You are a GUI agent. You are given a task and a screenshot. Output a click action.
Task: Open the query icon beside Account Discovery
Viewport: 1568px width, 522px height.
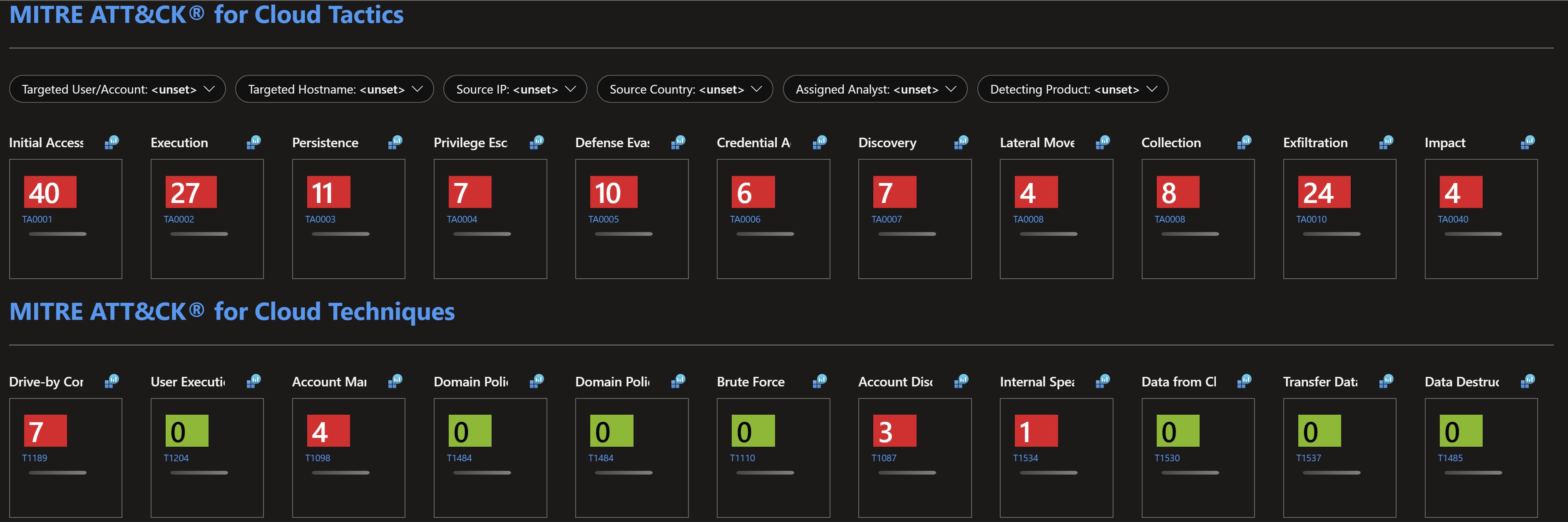tap(962, 381)
